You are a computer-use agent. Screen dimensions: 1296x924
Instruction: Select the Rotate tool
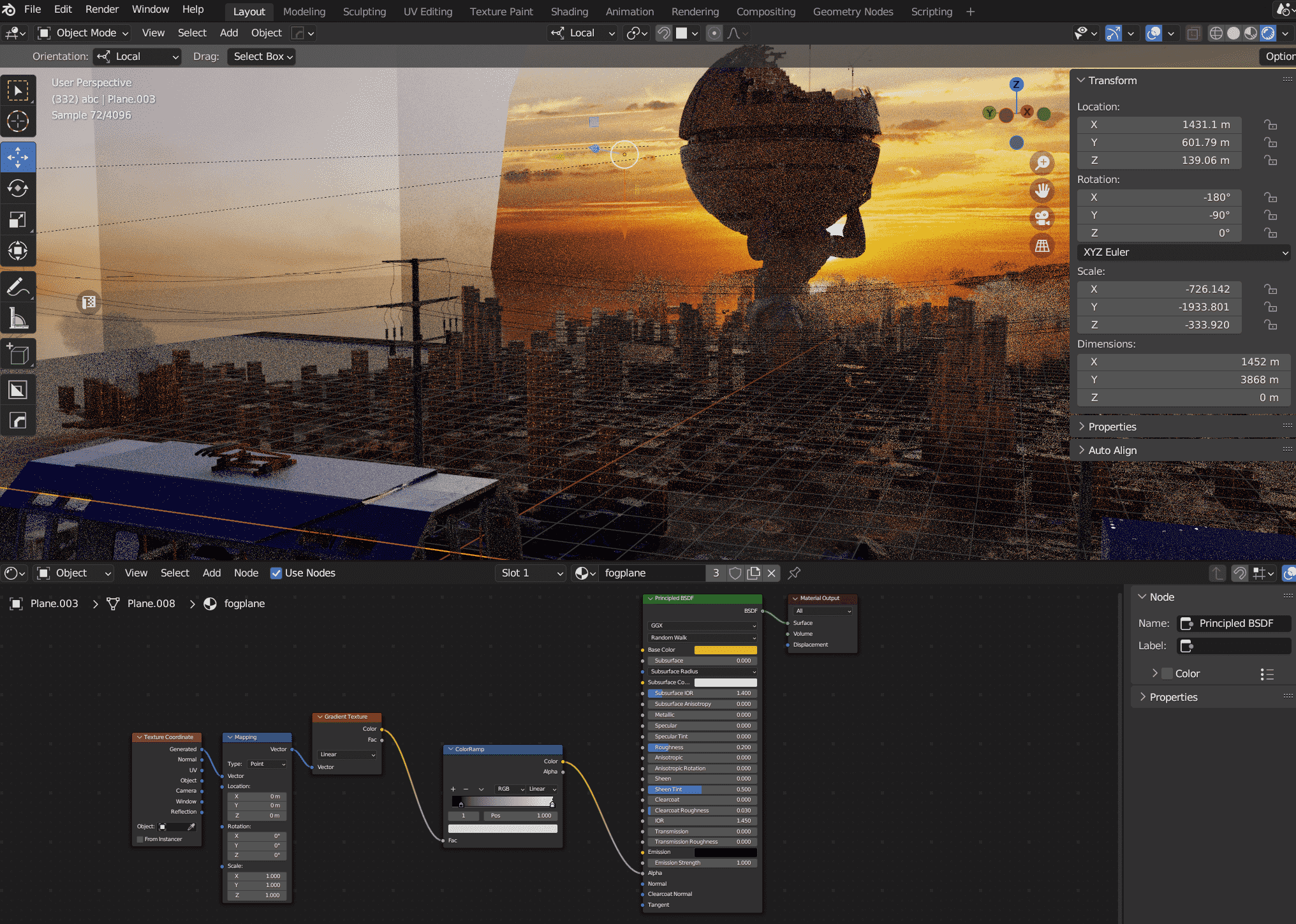click(x=18, y=188)
